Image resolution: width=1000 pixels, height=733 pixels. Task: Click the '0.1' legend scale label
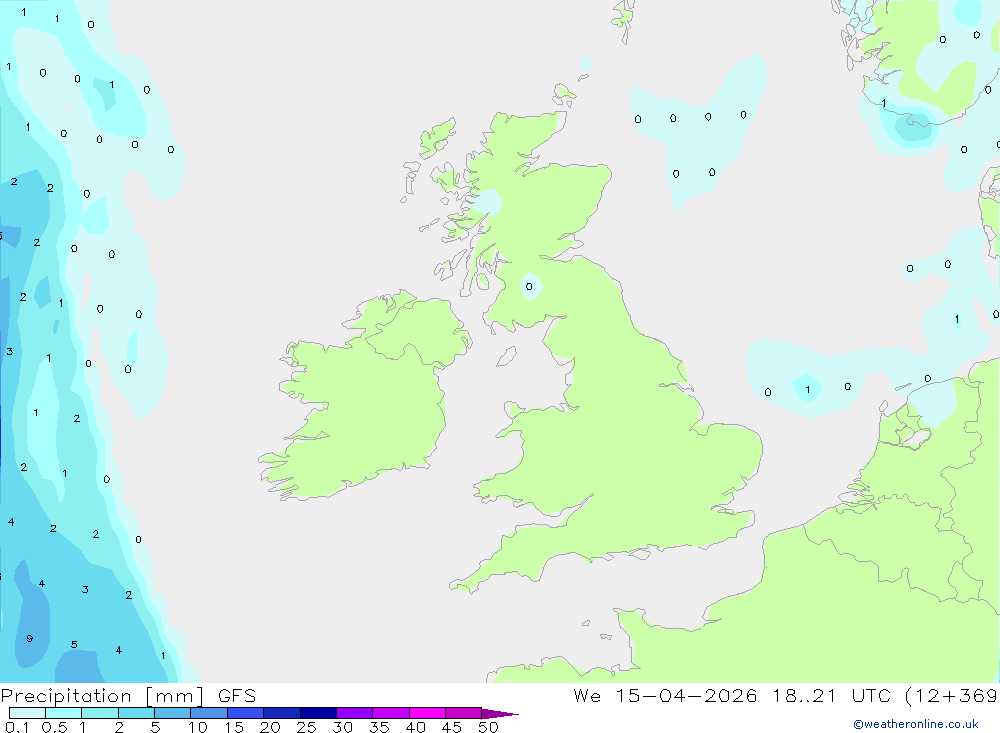coord(17,727)
